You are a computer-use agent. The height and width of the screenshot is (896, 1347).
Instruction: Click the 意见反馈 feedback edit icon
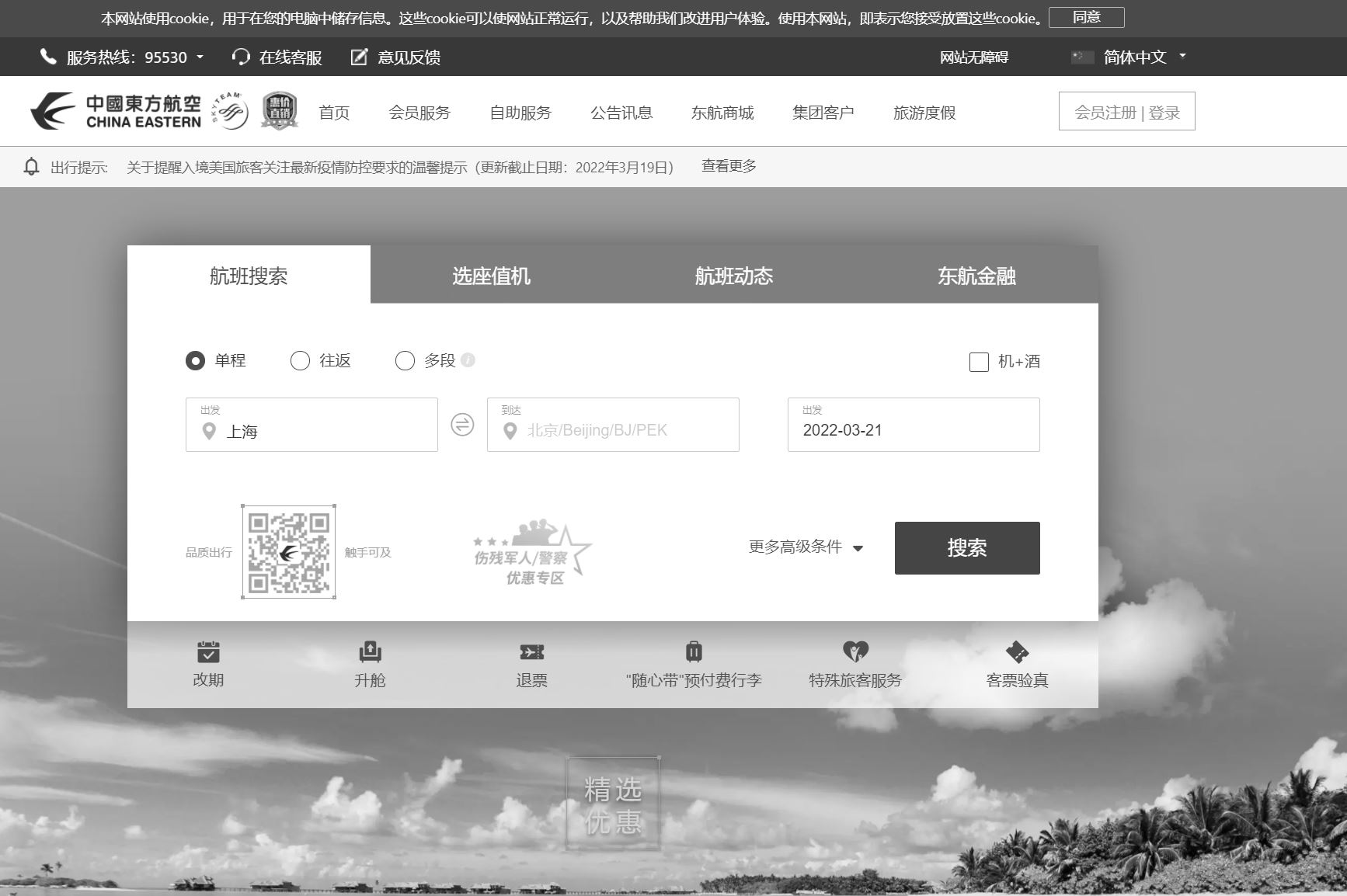coord(359,57)
